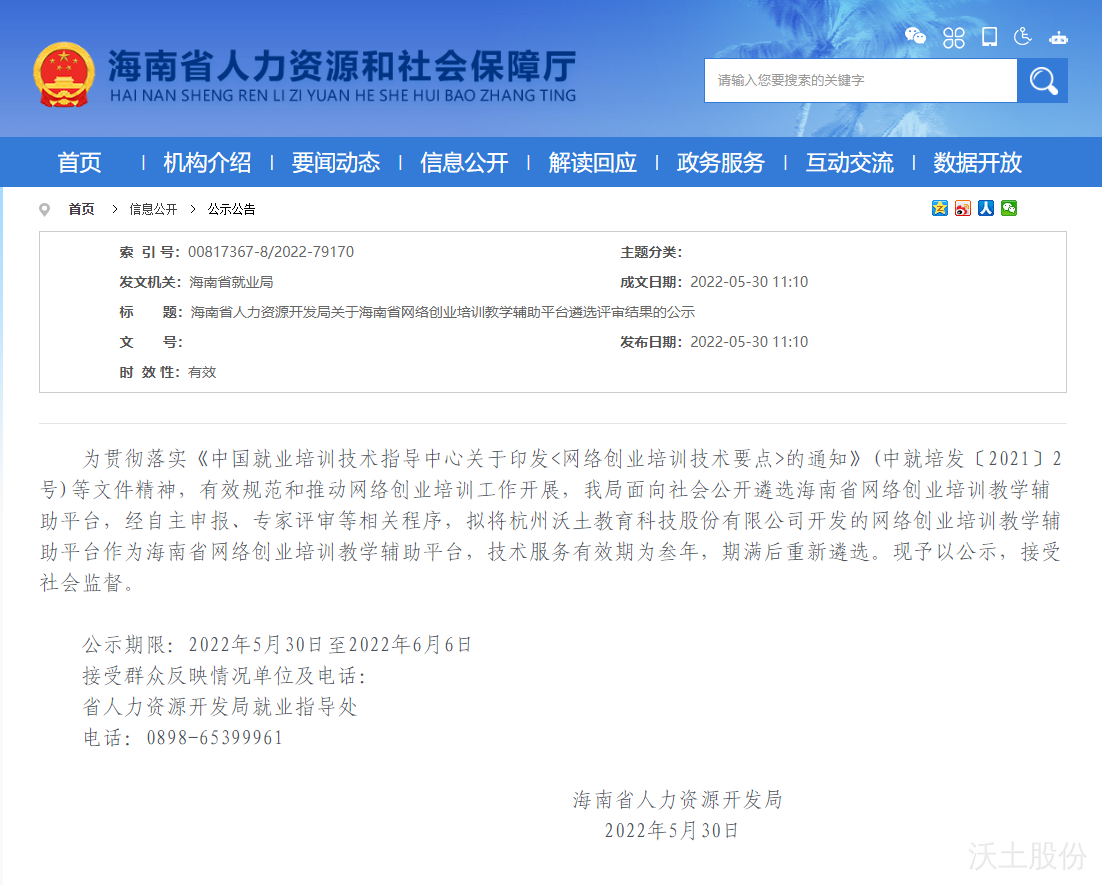Share to Sina Weibo icon

point(962,208)
